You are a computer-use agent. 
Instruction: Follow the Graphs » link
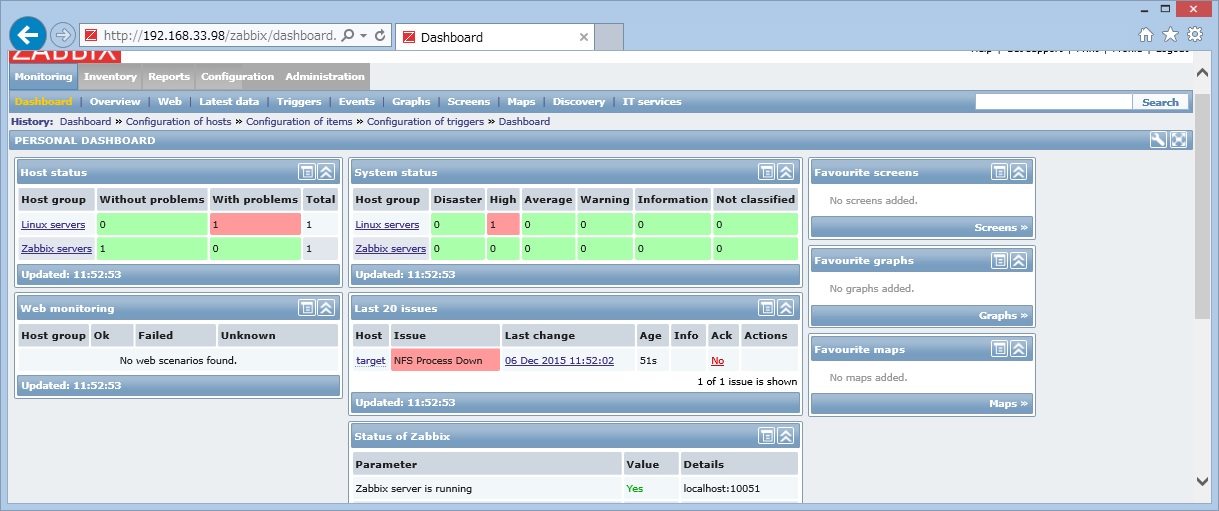click(x=1003, y=316)
